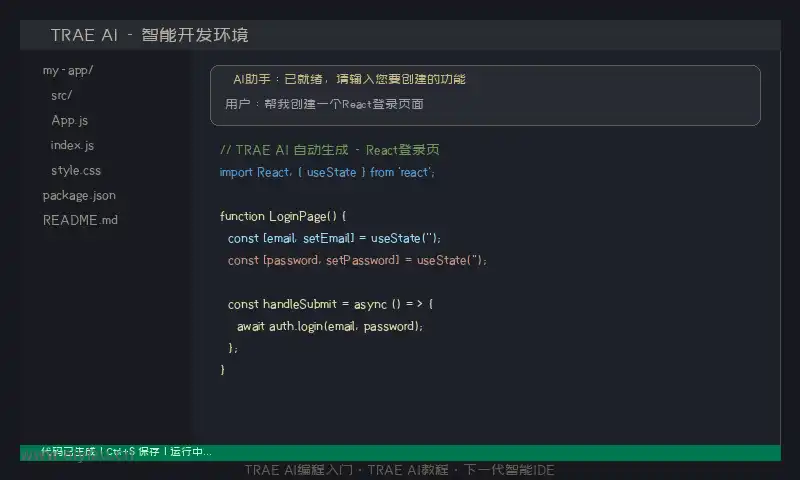Click the 用户 request message line

324,104
